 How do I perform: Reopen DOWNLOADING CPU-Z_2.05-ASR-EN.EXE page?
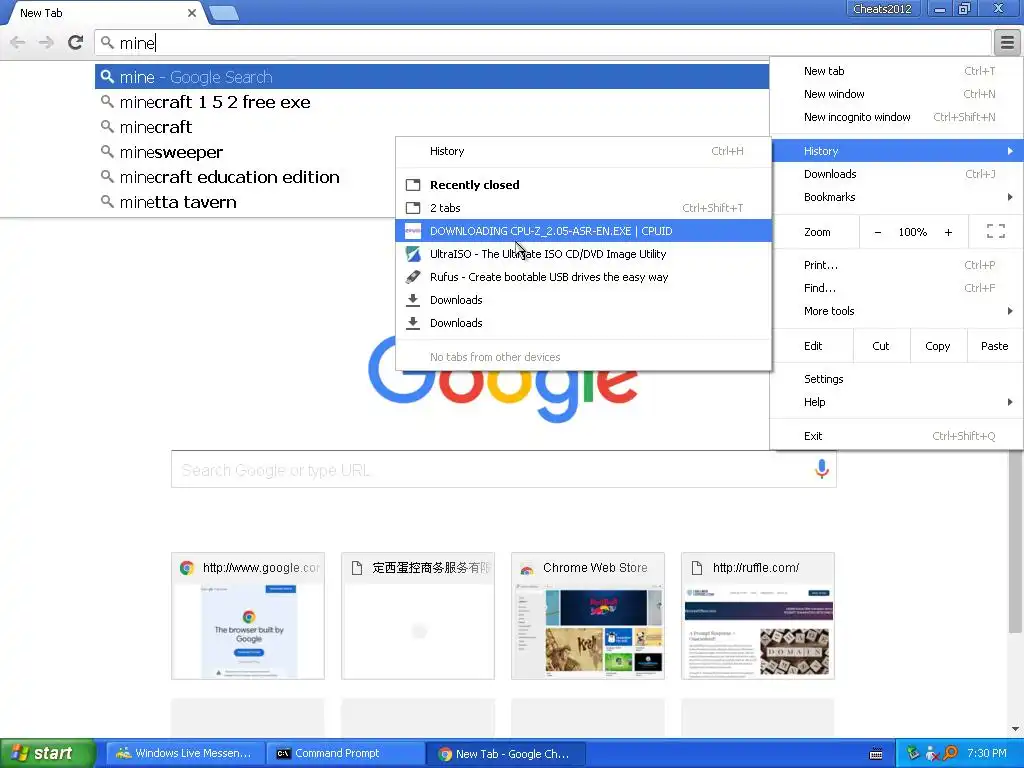[x=583, y=231]
